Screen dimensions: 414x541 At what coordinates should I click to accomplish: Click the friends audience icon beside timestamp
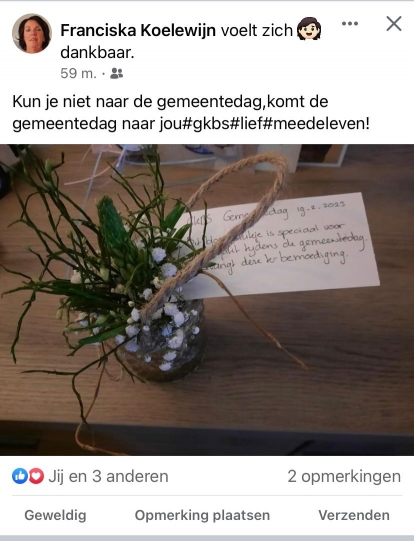(116, 73)
